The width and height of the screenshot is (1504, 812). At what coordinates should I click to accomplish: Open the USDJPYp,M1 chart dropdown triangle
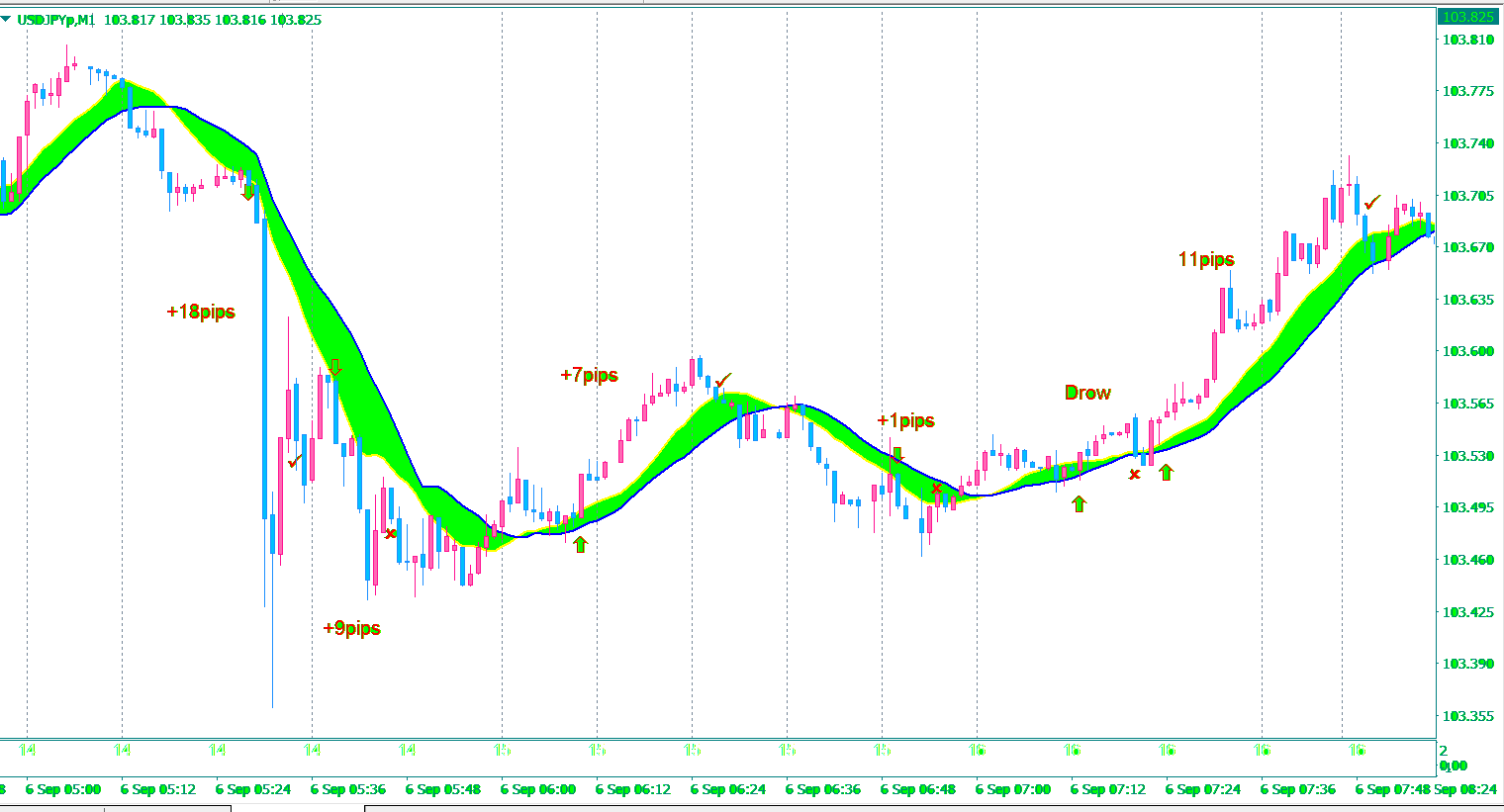pyautogui.click(x=7, y=20)
